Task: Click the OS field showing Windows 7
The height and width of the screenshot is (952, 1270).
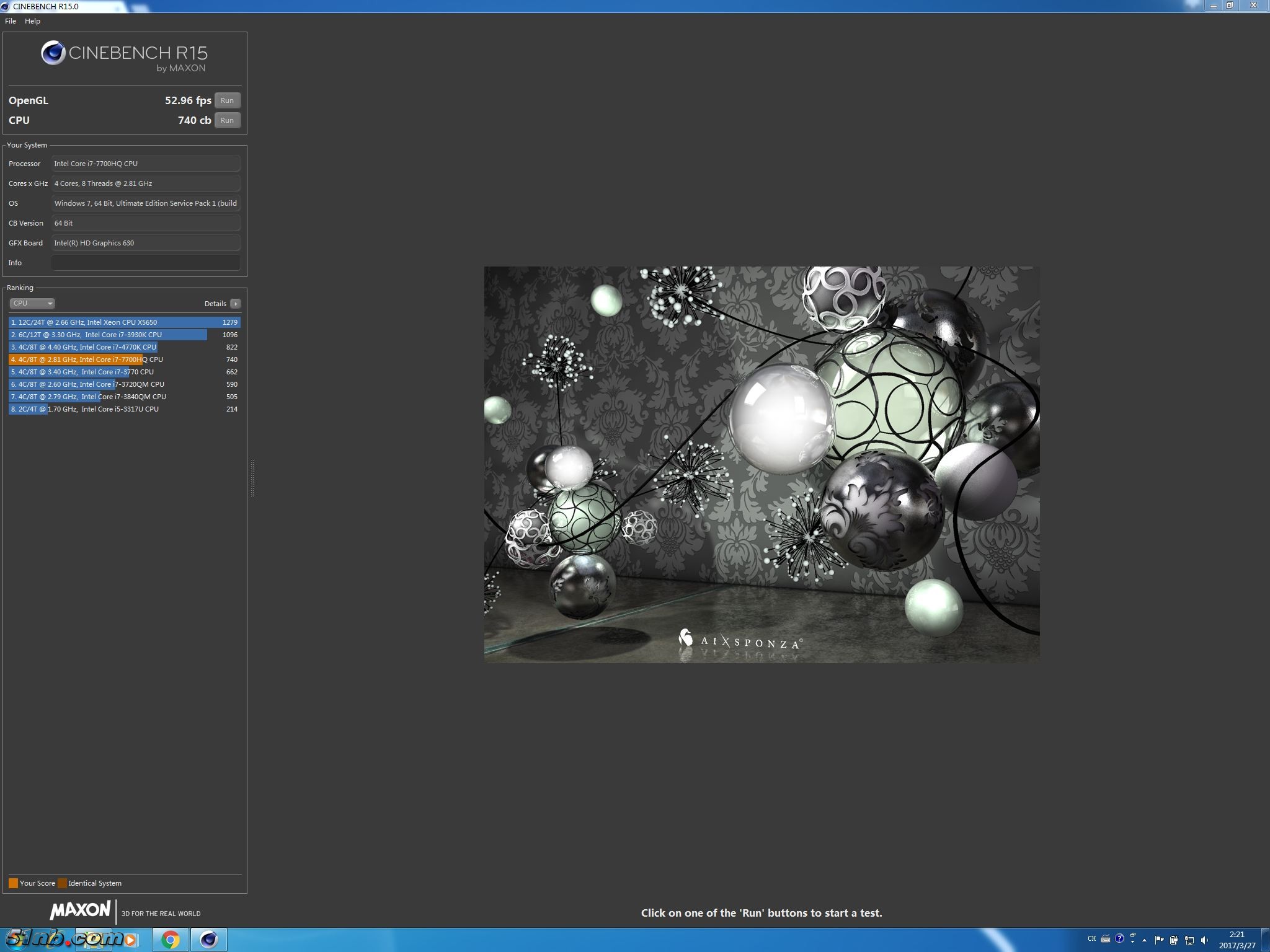Action: point(145,203)
